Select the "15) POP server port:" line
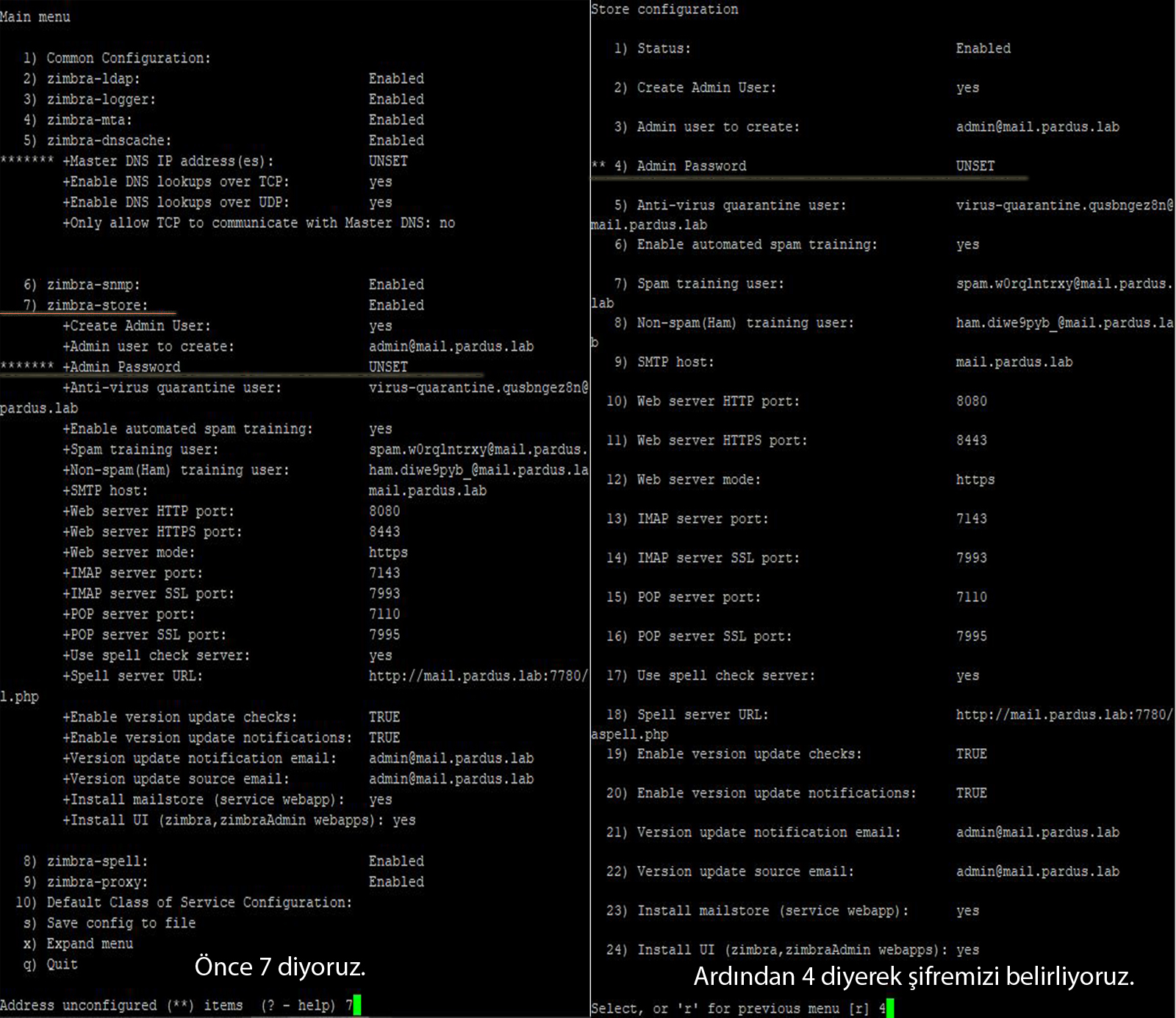Image resolution: width=1176 pixels, height=1018 pixels. tap(684, 597)
